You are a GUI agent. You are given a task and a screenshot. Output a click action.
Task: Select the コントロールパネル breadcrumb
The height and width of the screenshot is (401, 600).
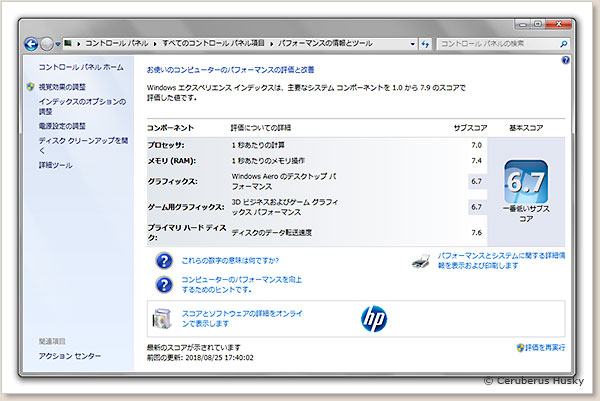[117, 43]
